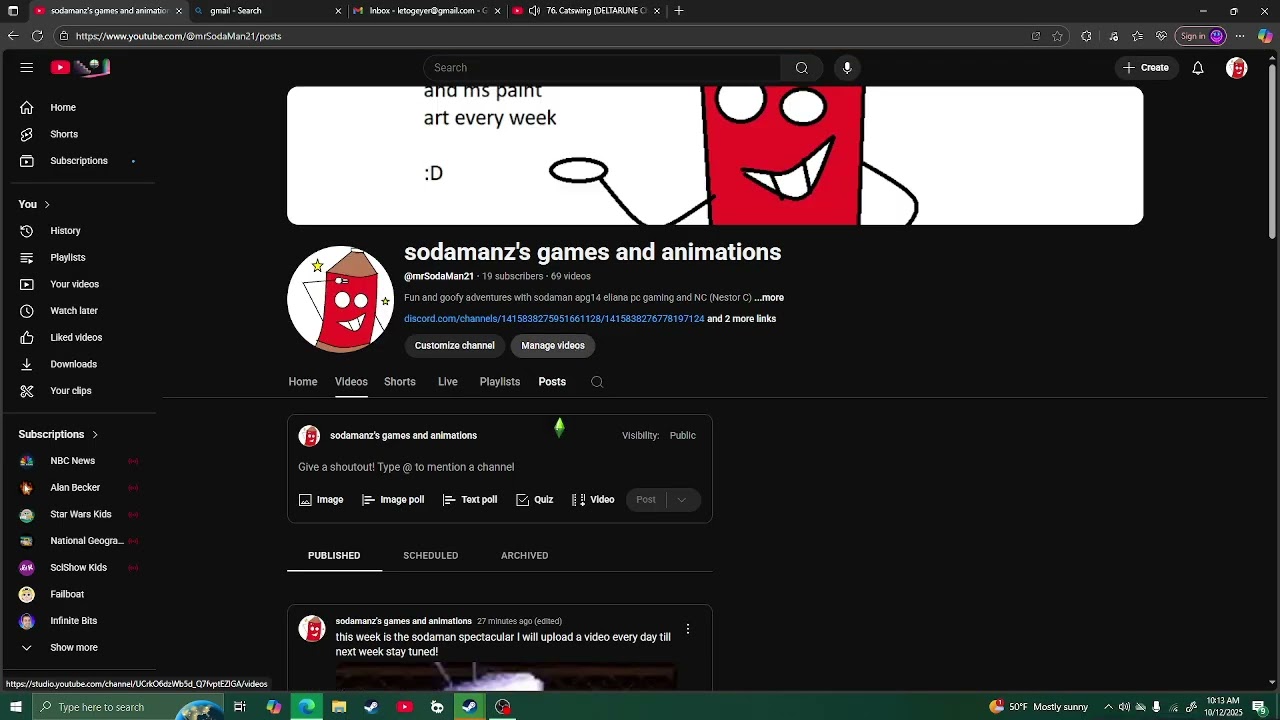Create a Quiz post
The height and width of the screenshot is (720, 1280).
click(535, 500)
